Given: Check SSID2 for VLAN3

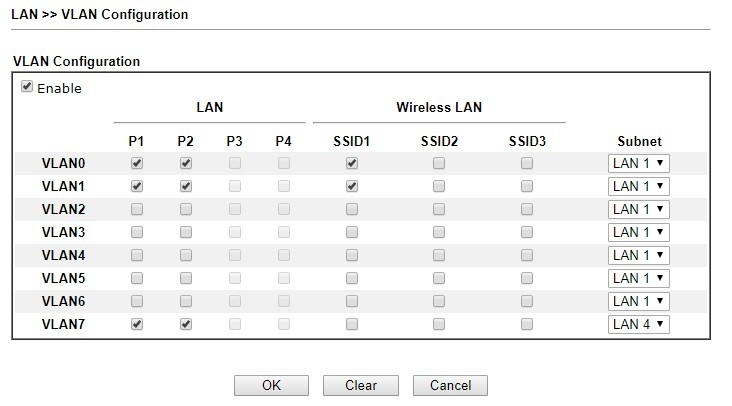Looking at the screenshot, I should click(439, 232).
